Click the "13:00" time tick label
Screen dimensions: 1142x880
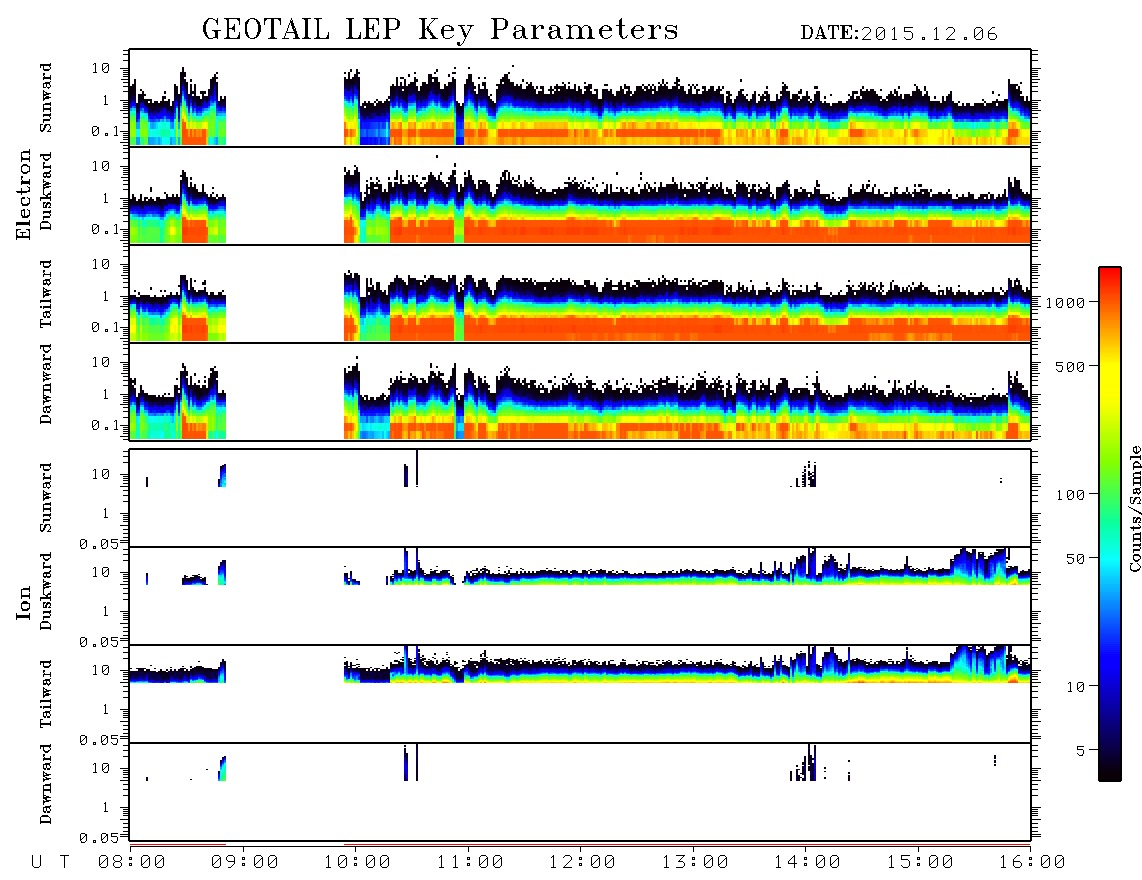[x=695, y=863]
